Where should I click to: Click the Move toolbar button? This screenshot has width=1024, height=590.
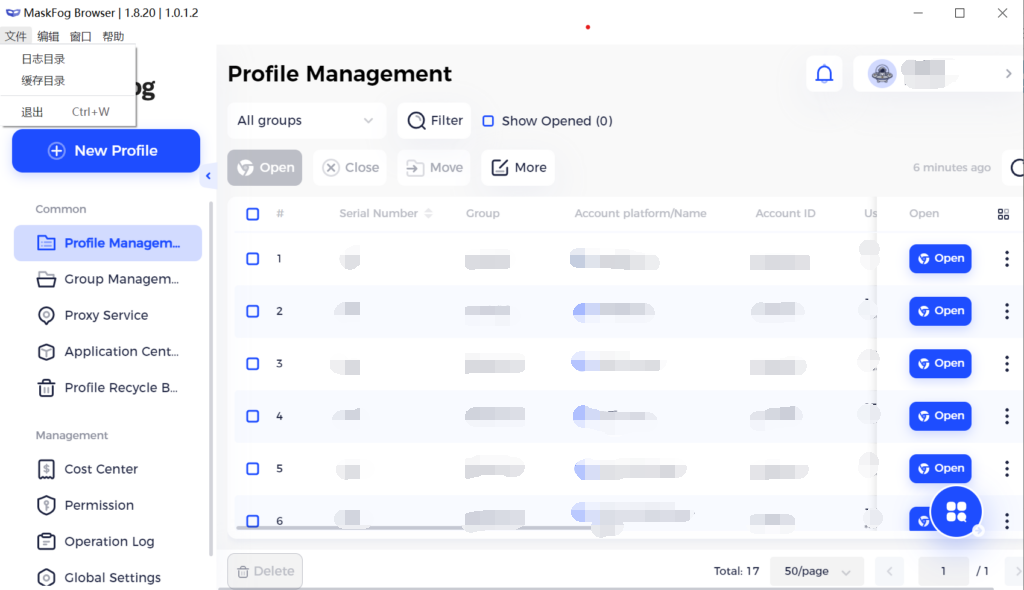click(x=434, y=168)
